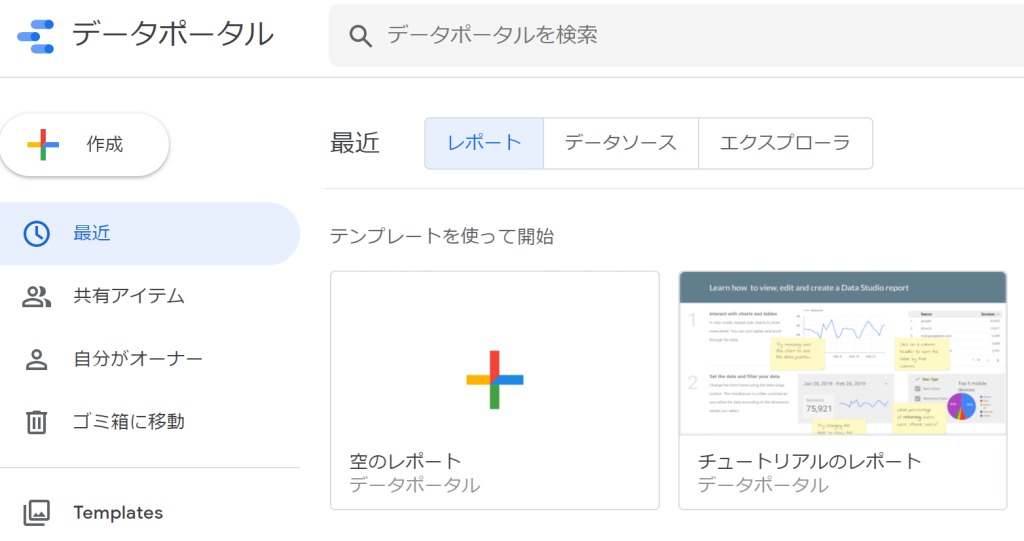The image size is (1024, 541).
Task: Focus the データポータルを検索 search field
Action: point(677,35)
